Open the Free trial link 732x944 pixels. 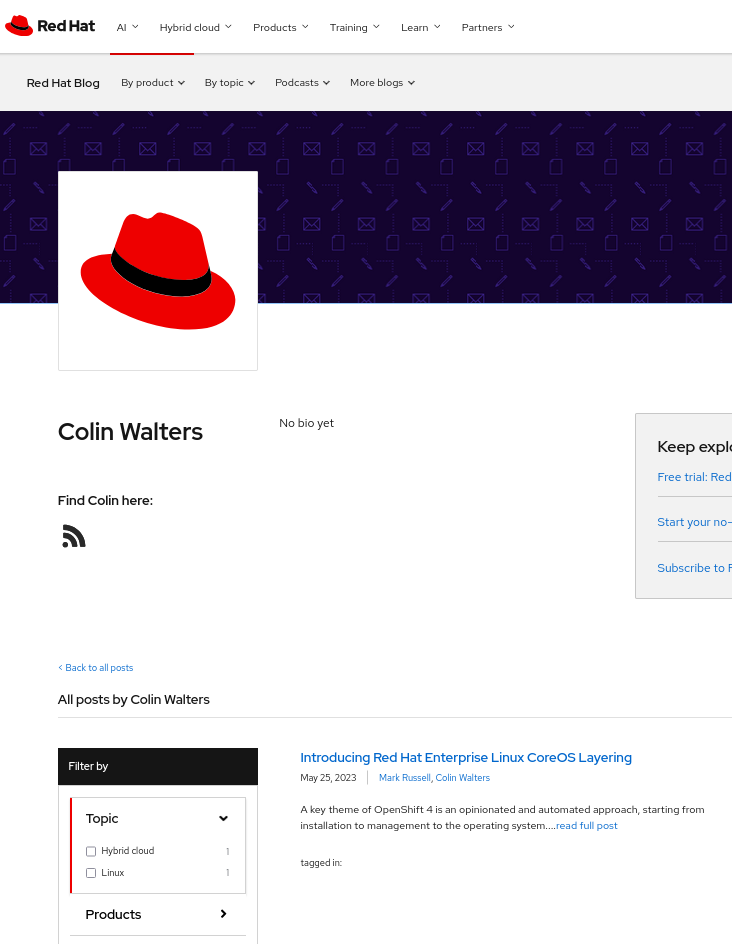click(694, 477)
